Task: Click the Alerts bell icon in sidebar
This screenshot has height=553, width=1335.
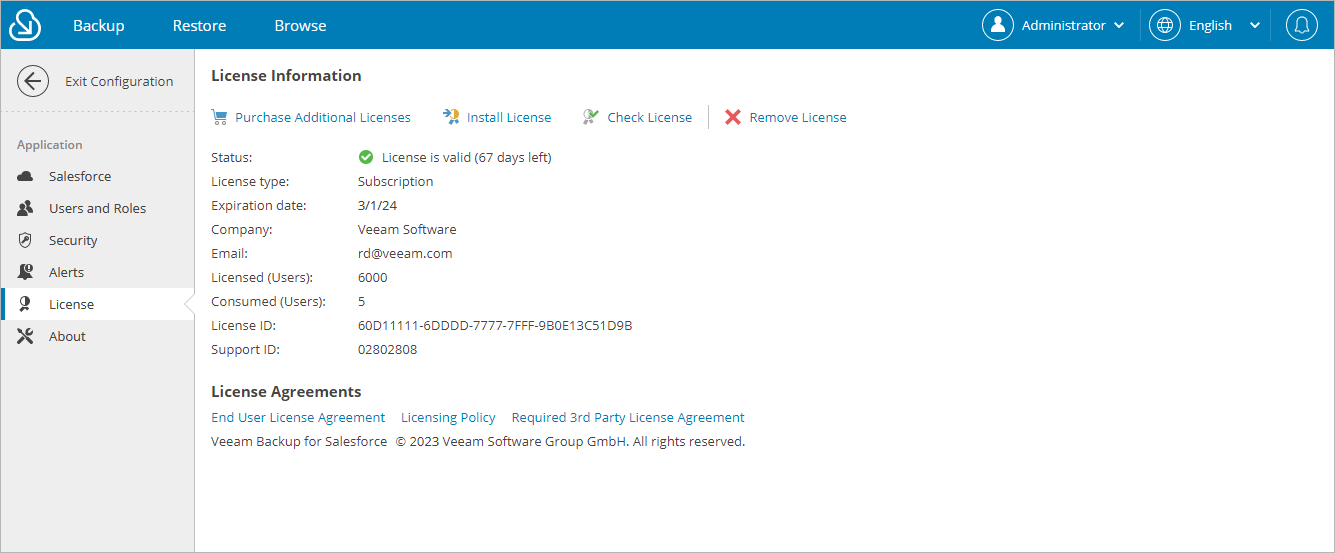Action: 26,272
